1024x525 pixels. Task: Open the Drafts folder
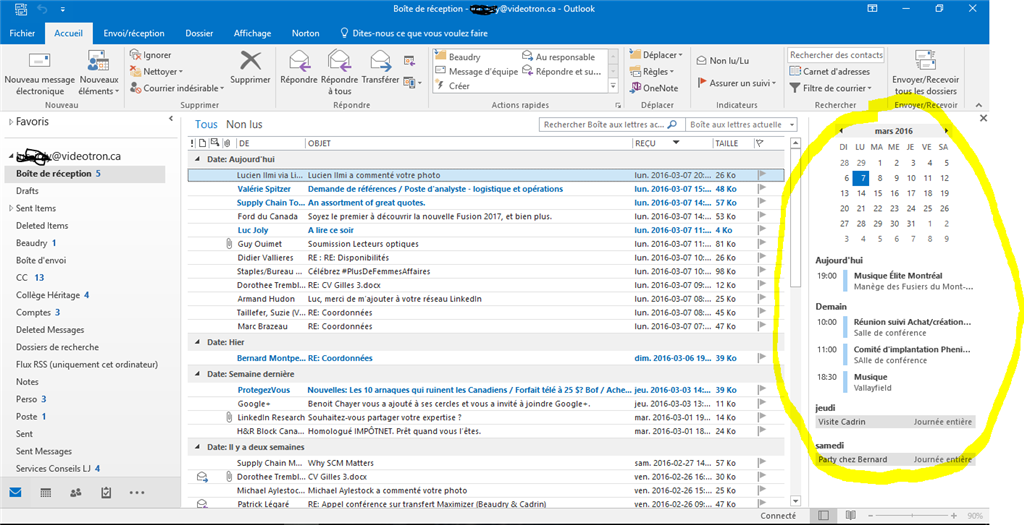27,191
